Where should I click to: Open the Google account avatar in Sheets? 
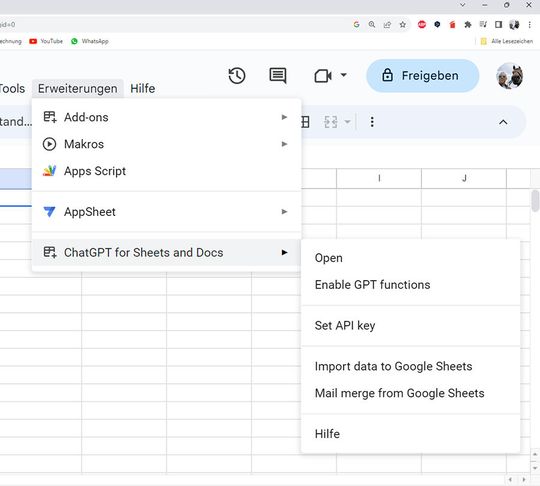pos(510,76)
